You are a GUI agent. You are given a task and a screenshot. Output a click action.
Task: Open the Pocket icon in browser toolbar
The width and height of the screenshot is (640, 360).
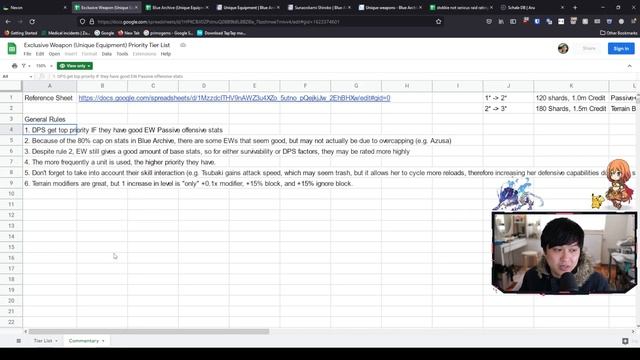click(x=489, y=21)
